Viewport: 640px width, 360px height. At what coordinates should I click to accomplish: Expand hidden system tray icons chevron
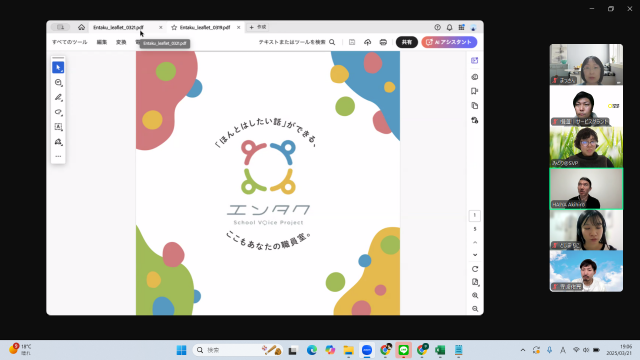(x=523, y=350)
